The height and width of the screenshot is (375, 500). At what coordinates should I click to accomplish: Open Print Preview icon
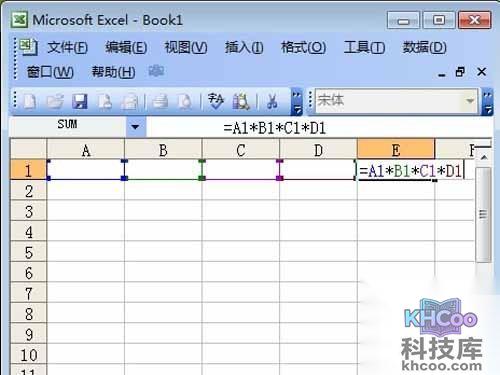185,101
